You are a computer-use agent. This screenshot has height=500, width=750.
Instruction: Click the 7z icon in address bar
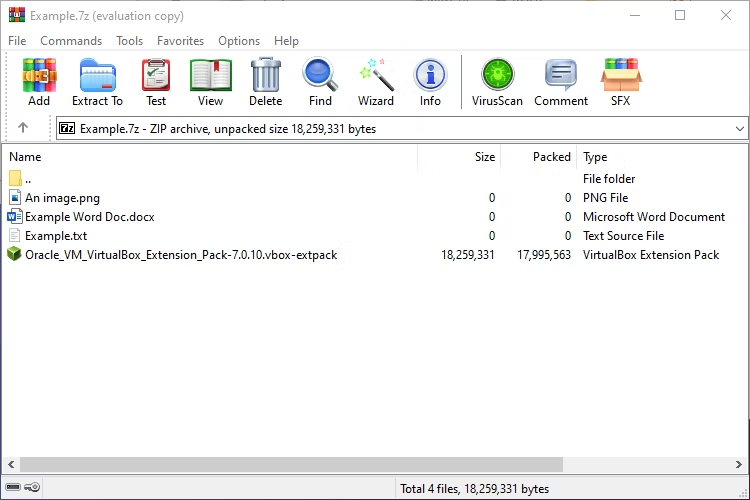pyautogui.click(x=67, y=128)
